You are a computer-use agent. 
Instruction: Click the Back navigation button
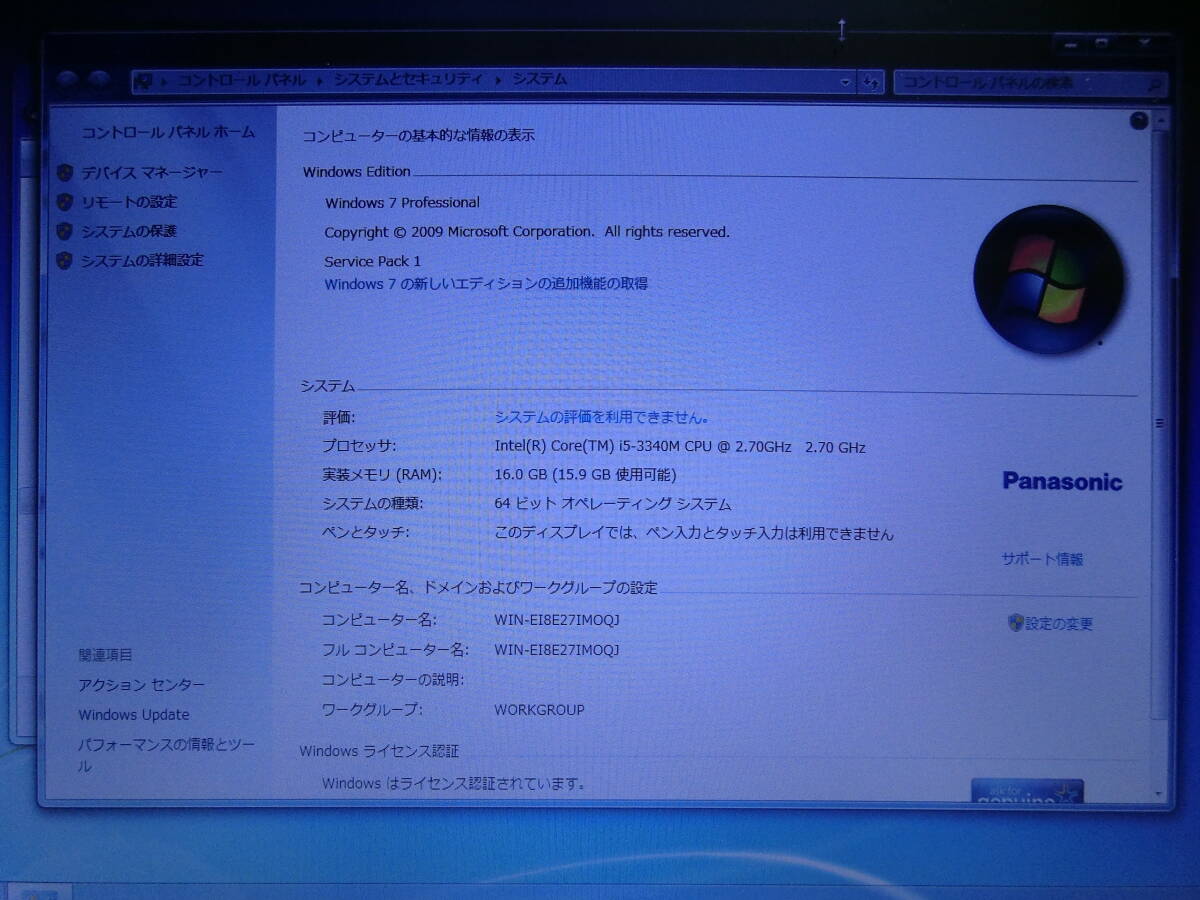69,80
